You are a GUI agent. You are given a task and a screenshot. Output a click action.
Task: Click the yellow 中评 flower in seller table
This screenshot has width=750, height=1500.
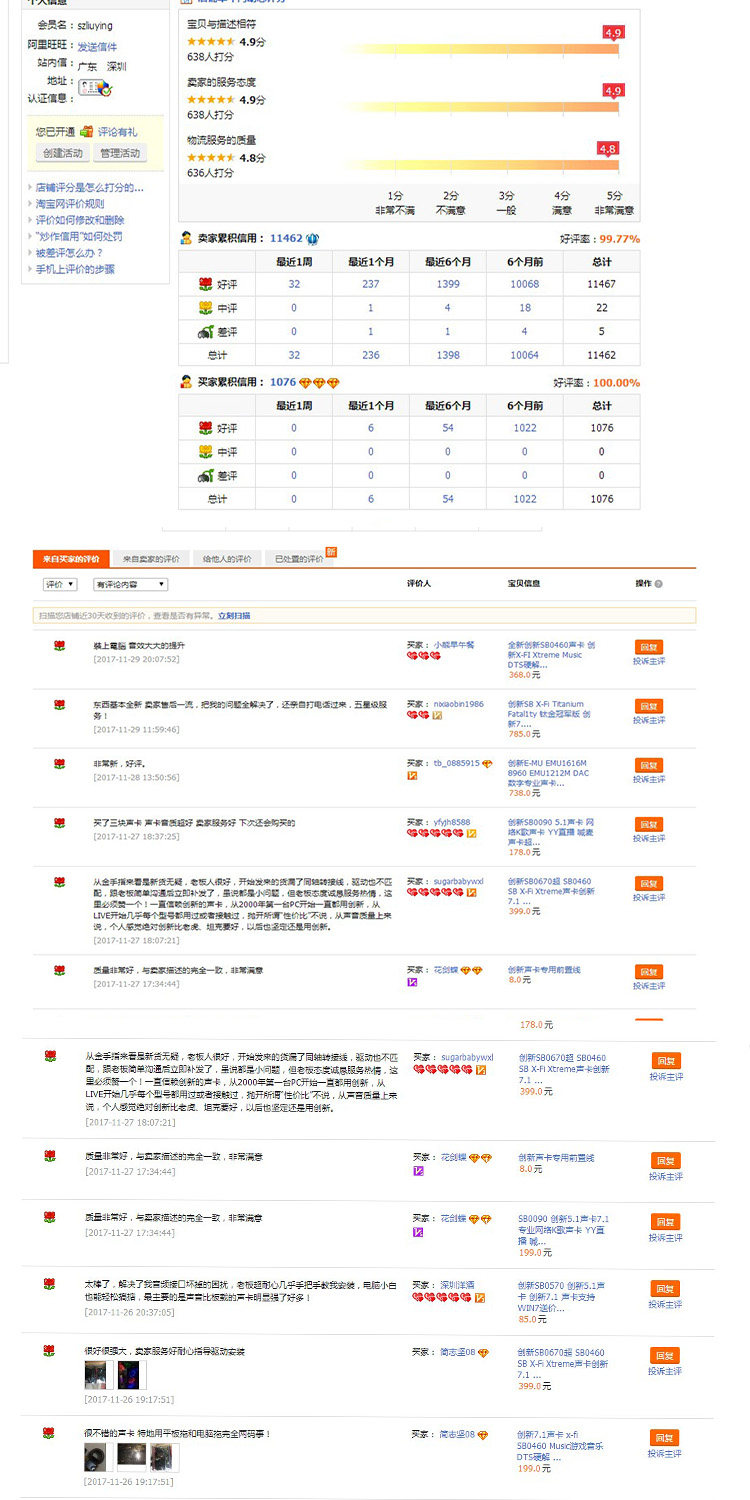click(205, 307)
